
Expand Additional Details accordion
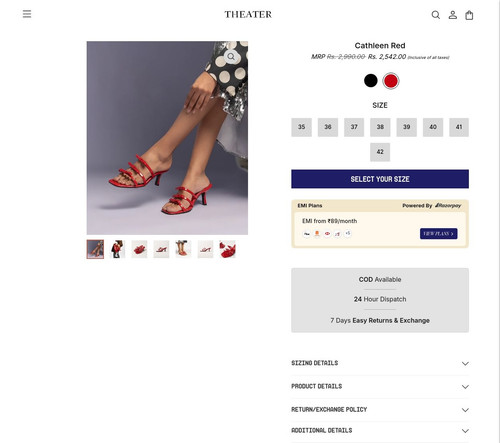pyautogui.click(x=380, y=431)
